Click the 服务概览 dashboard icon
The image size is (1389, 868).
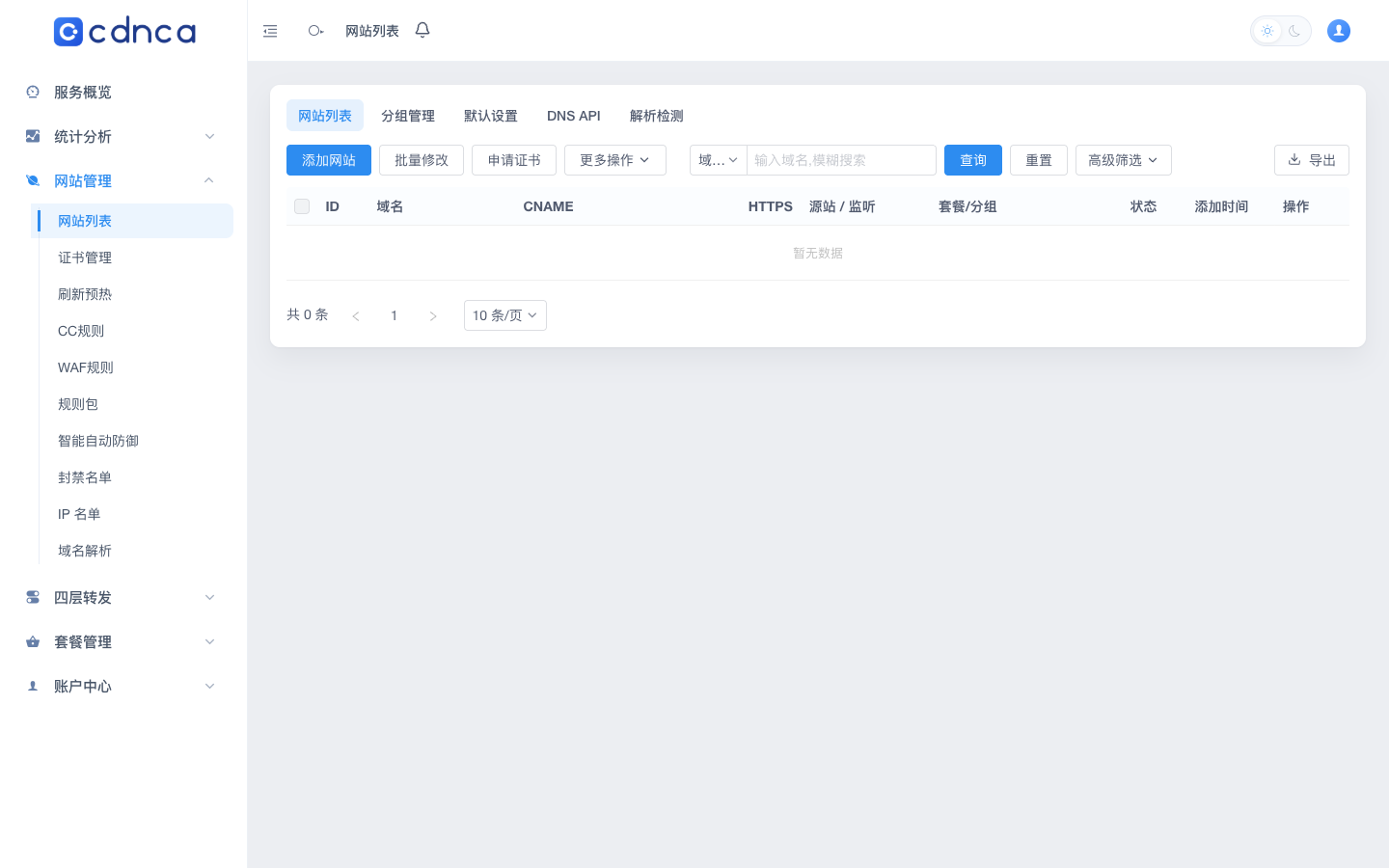coord(33,92)
